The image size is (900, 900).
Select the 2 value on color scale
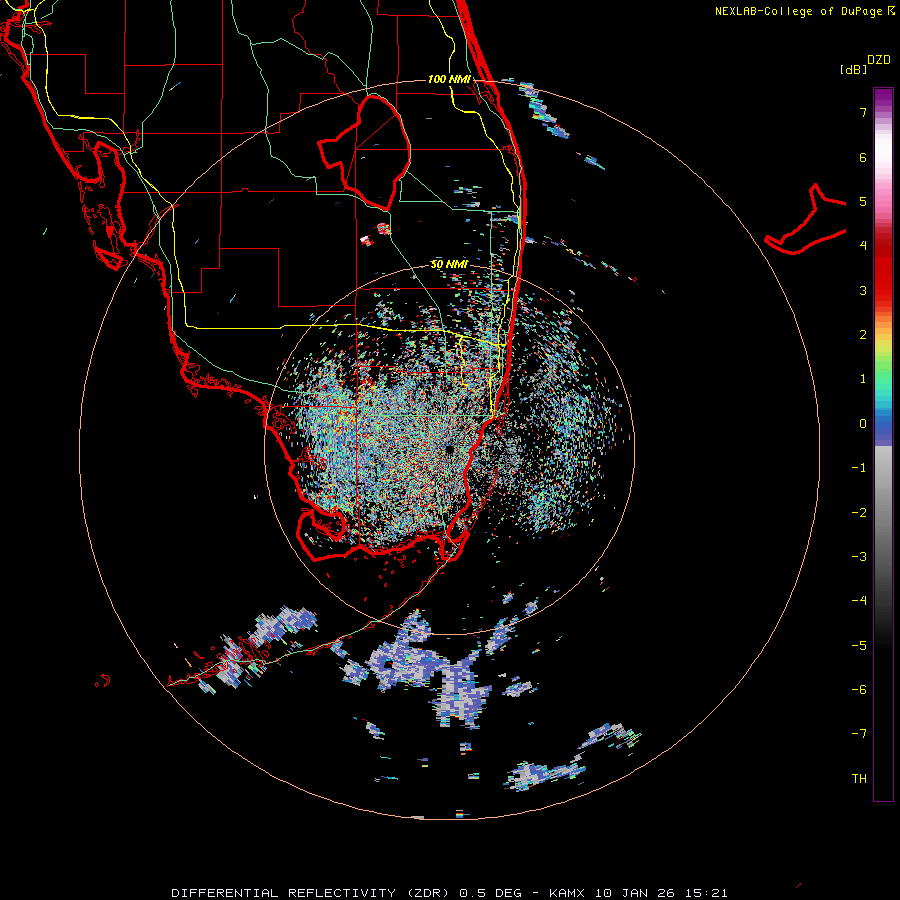click(863, 335)
